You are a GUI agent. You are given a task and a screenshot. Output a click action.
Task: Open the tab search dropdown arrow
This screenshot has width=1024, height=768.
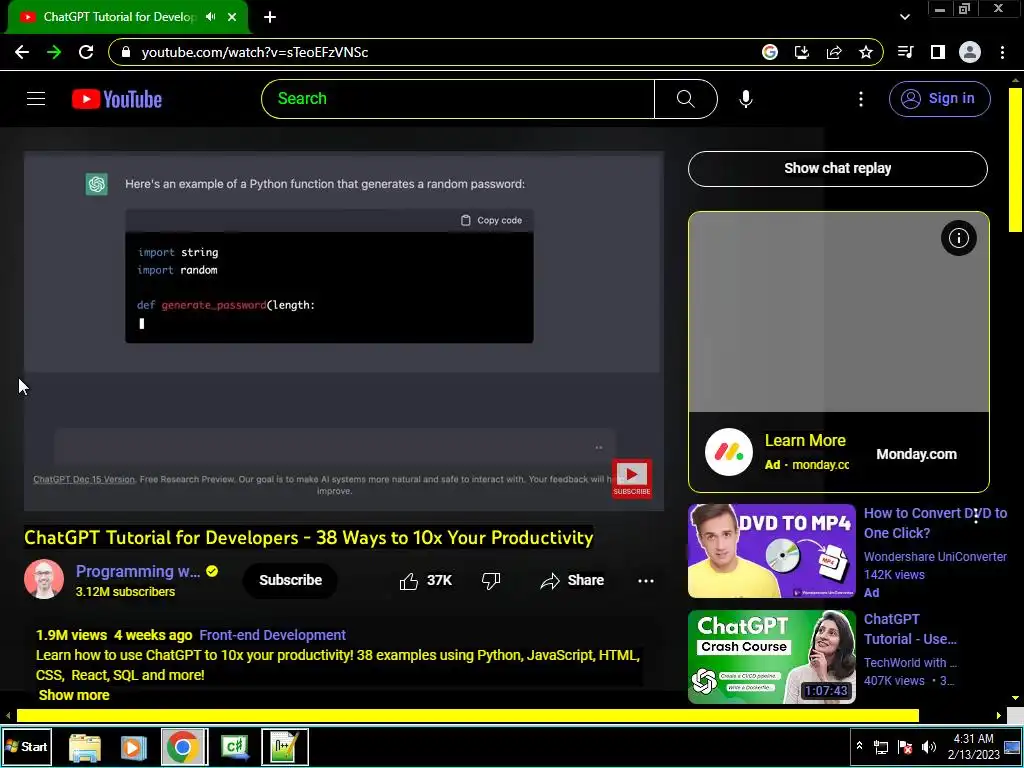click(904, 17)
